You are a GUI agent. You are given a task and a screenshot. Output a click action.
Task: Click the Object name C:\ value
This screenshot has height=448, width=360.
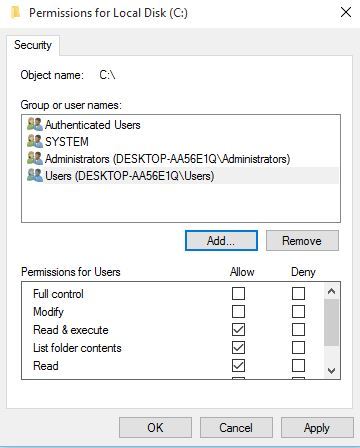[107, 75]
